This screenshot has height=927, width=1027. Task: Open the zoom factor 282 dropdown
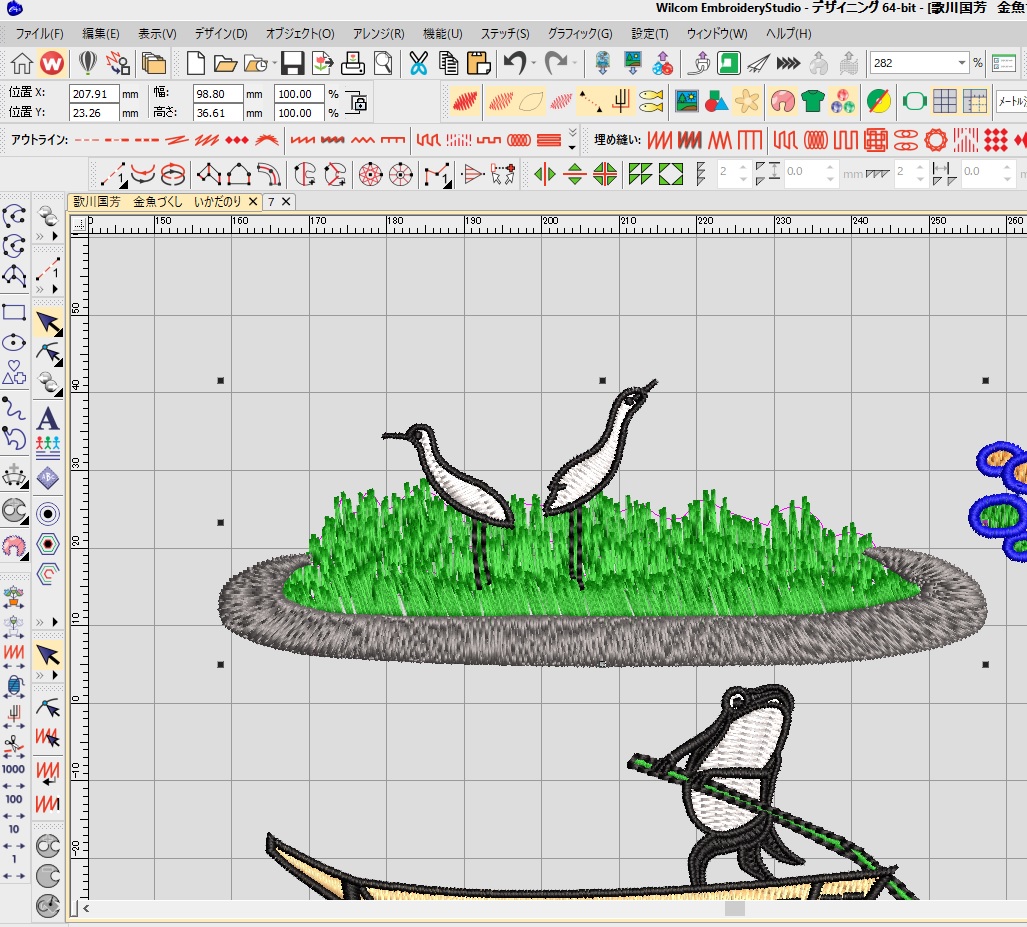pos(962,63)
